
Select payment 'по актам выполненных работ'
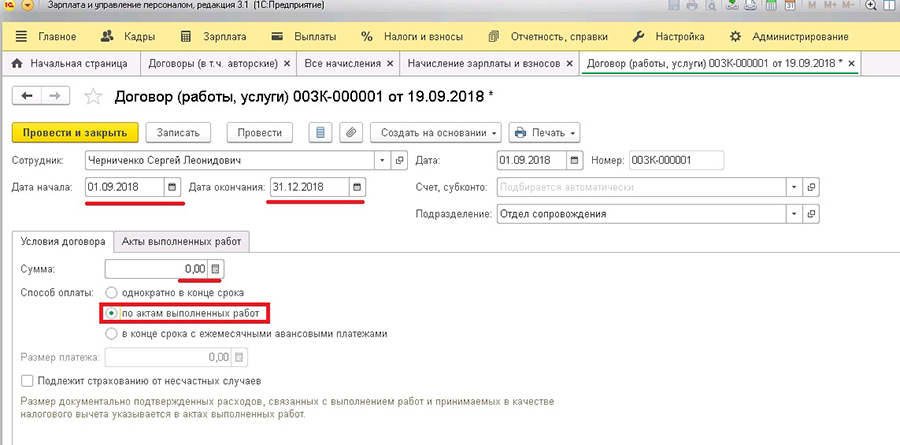click(x=111, y=314)
